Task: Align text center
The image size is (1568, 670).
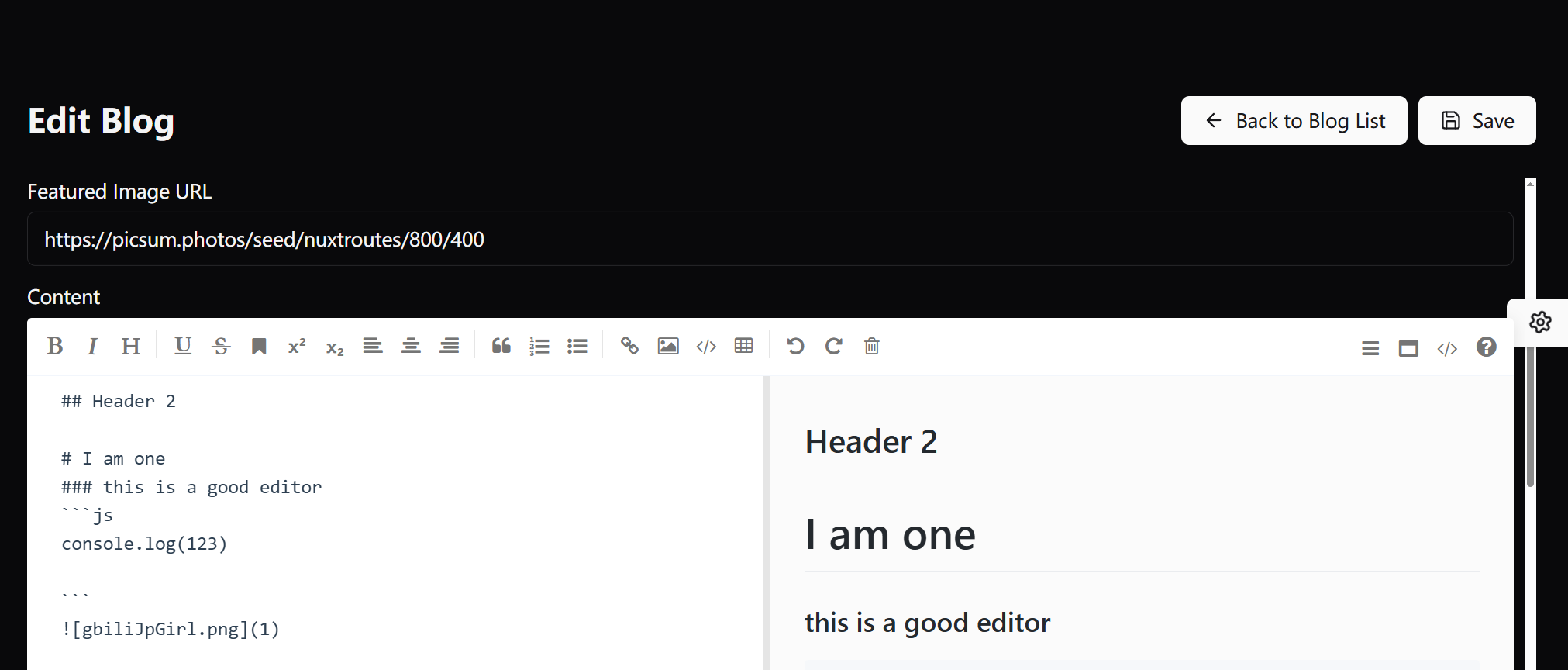Action: click(x=411, y=346)
